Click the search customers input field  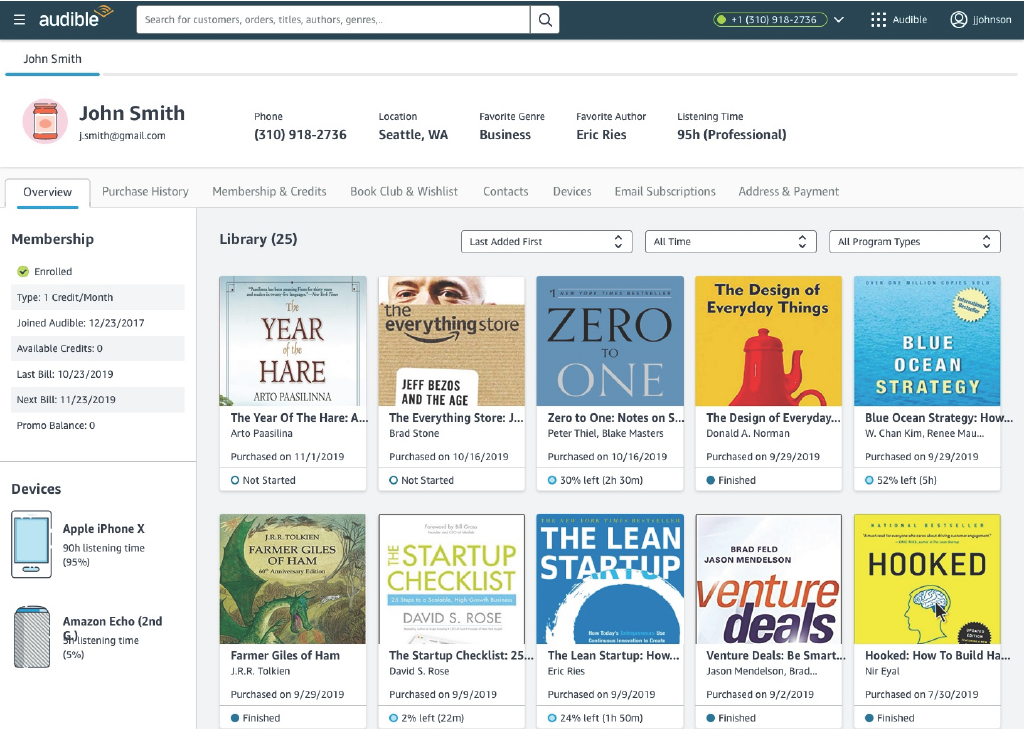333,20
